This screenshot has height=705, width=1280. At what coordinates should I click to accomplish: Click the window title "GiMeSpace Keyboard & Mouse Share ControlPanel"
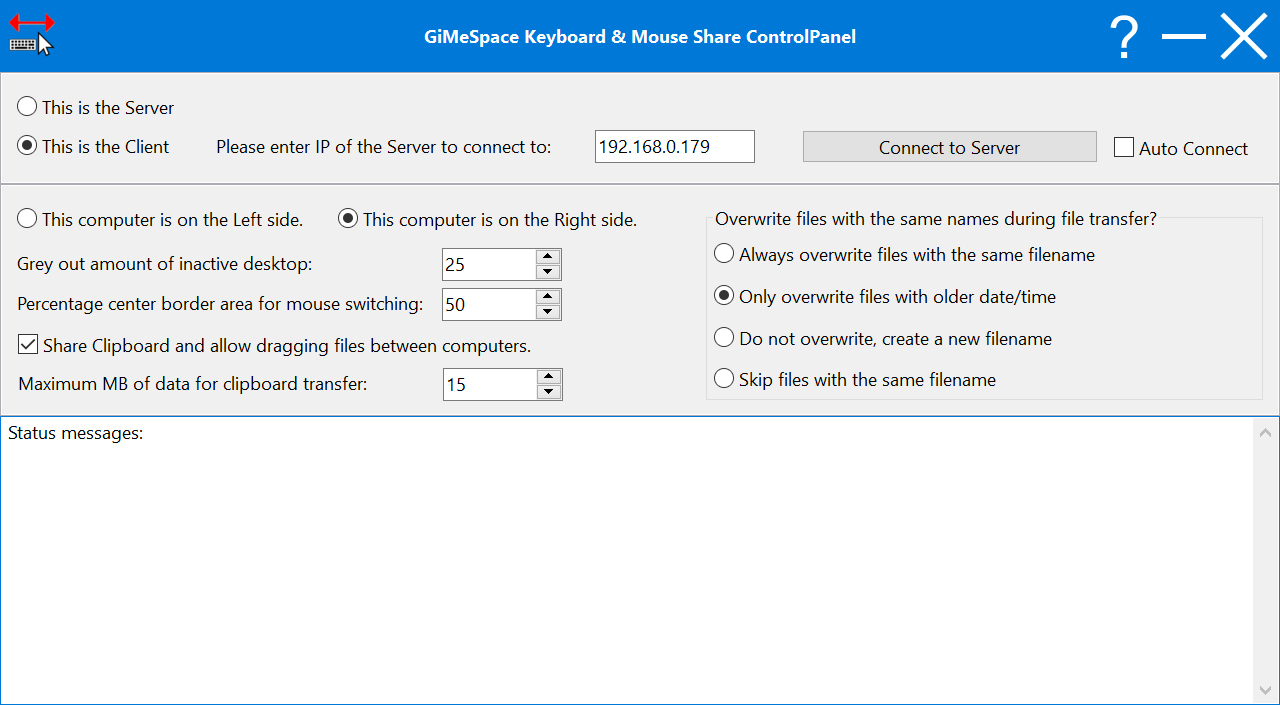click(x=640, y=37)
